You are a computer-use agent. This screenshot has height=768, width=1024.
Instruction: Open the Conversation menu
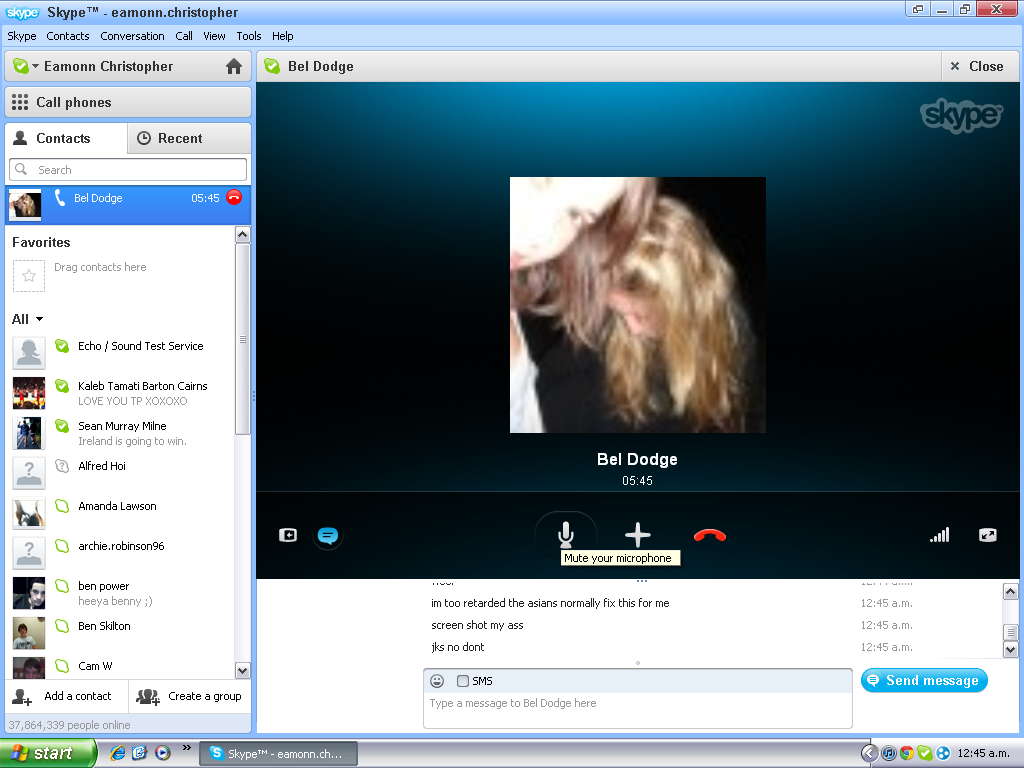point(133,36)
